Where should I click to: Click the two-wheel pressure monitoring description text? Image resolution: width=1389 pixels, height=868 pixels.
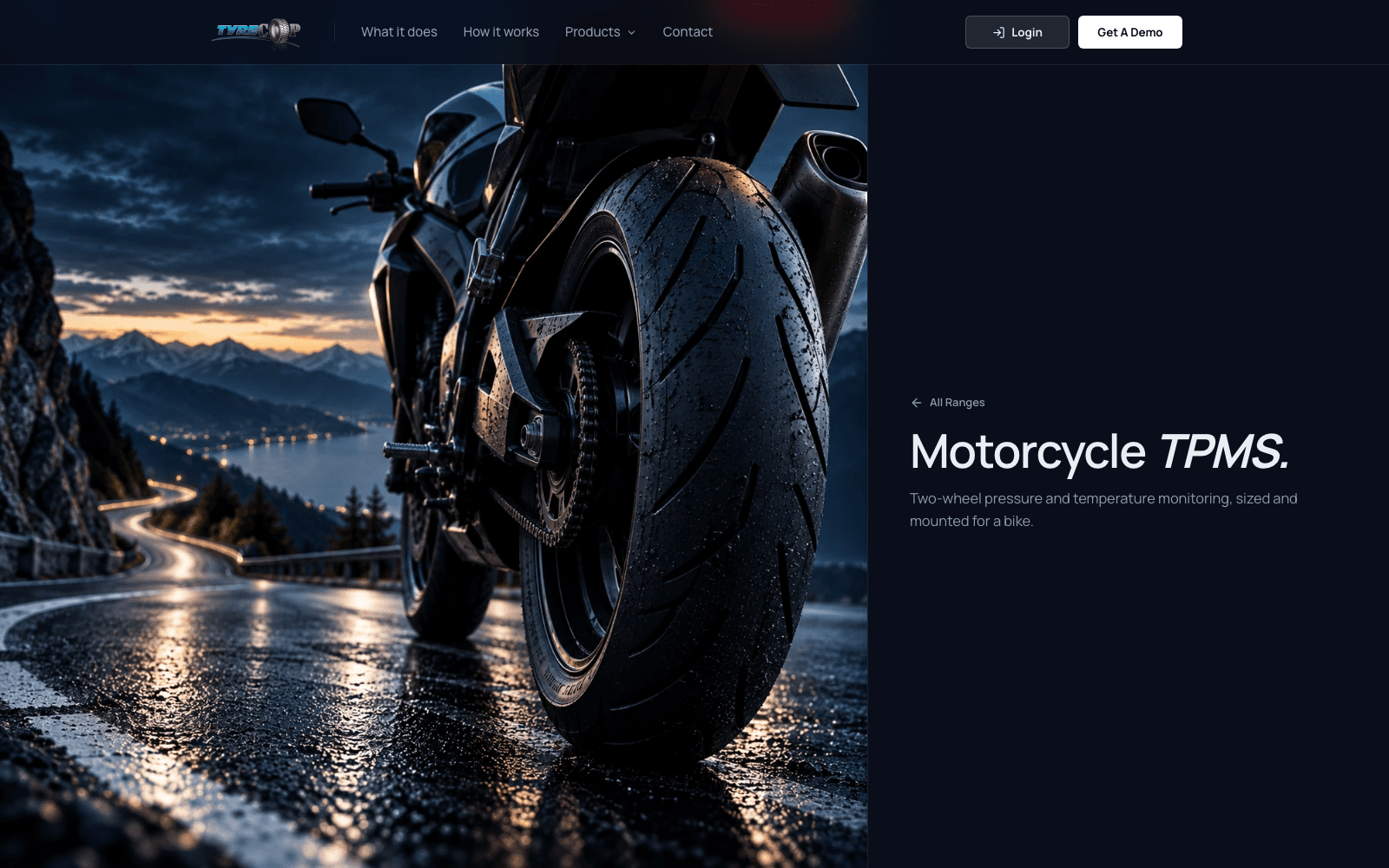coord(1103,510)
